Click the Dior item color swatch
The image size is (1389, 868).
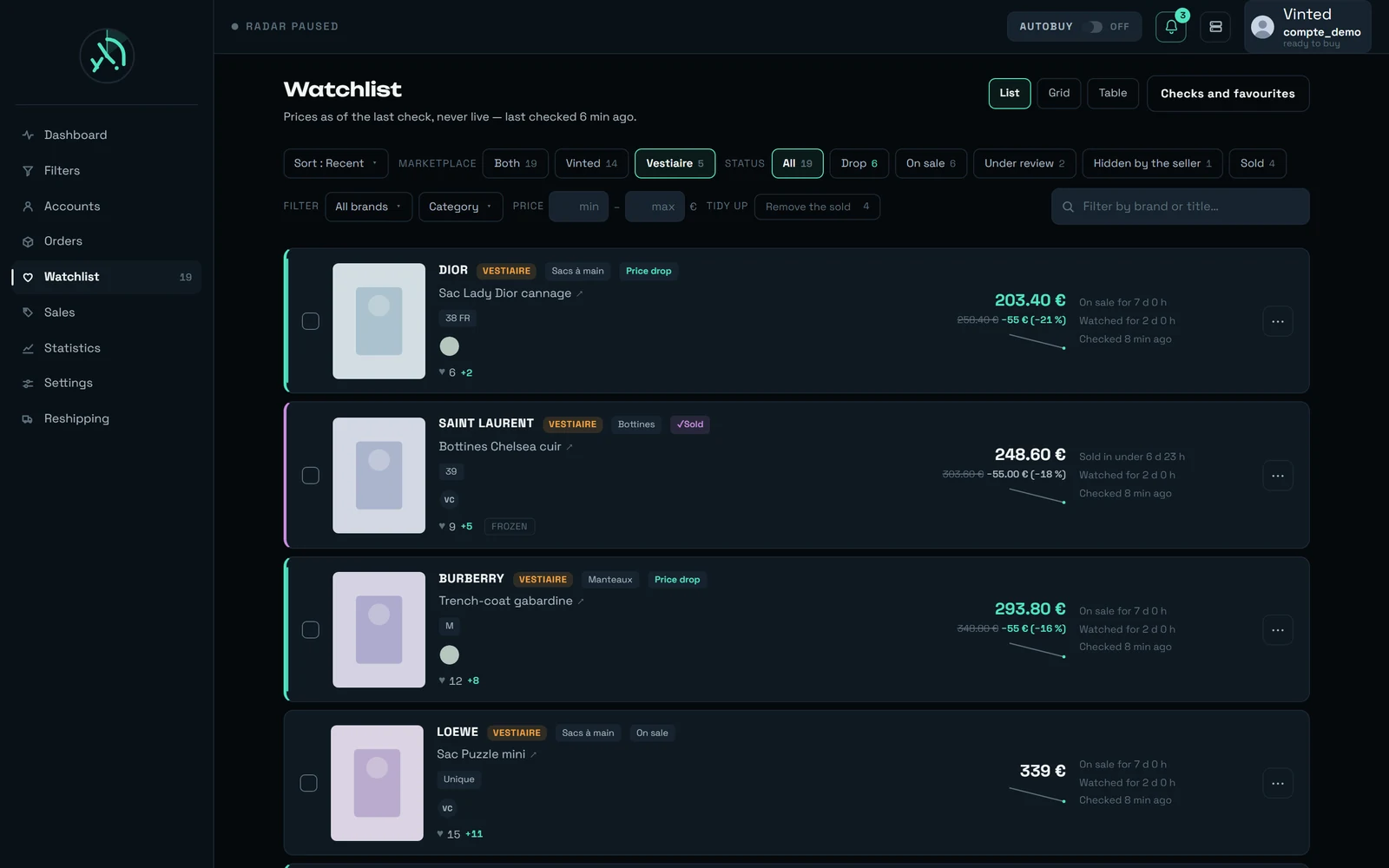449,346
